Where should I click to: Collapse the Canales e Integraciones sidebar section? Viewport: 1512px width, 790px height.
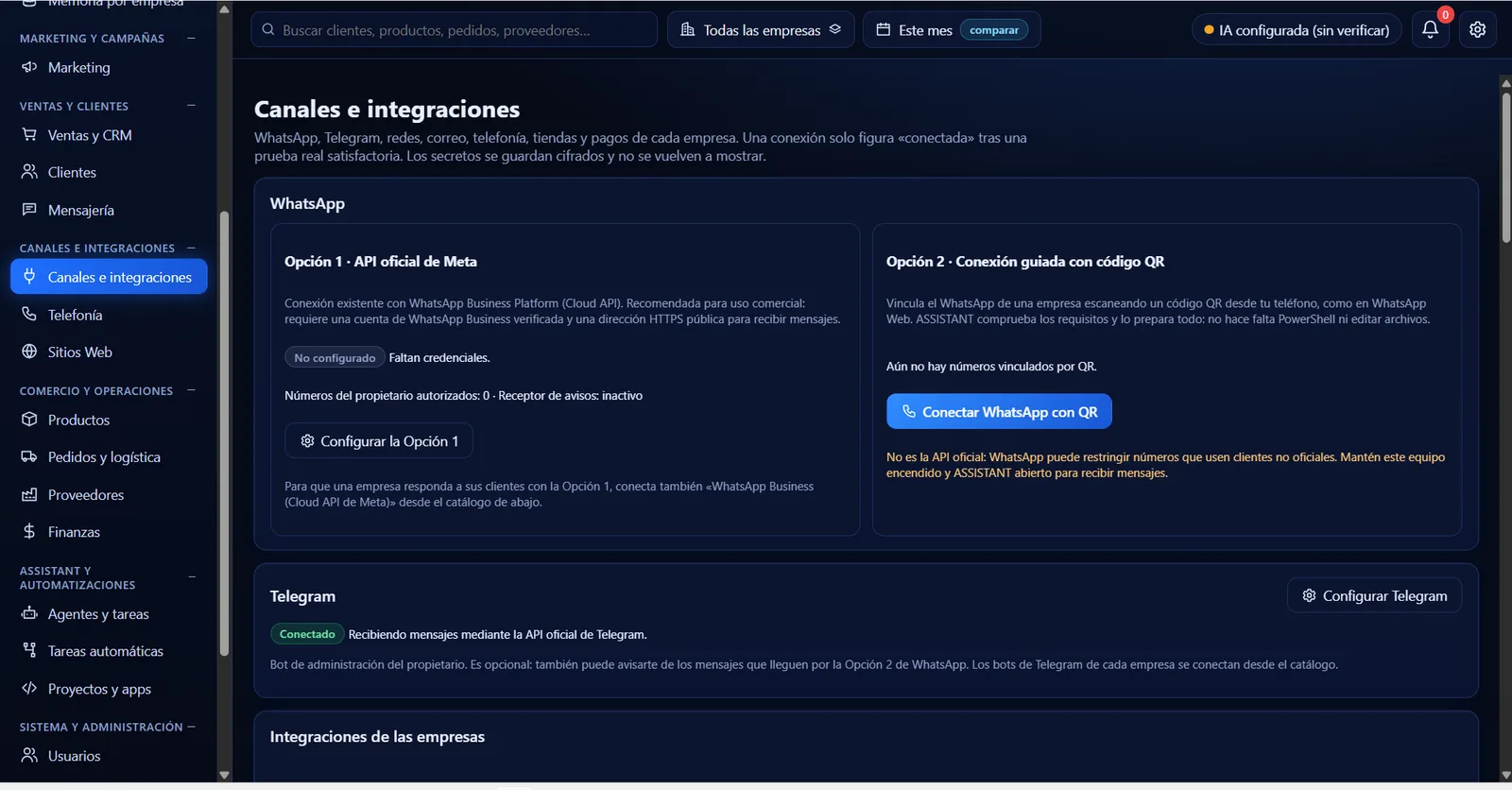coord(192,248)
